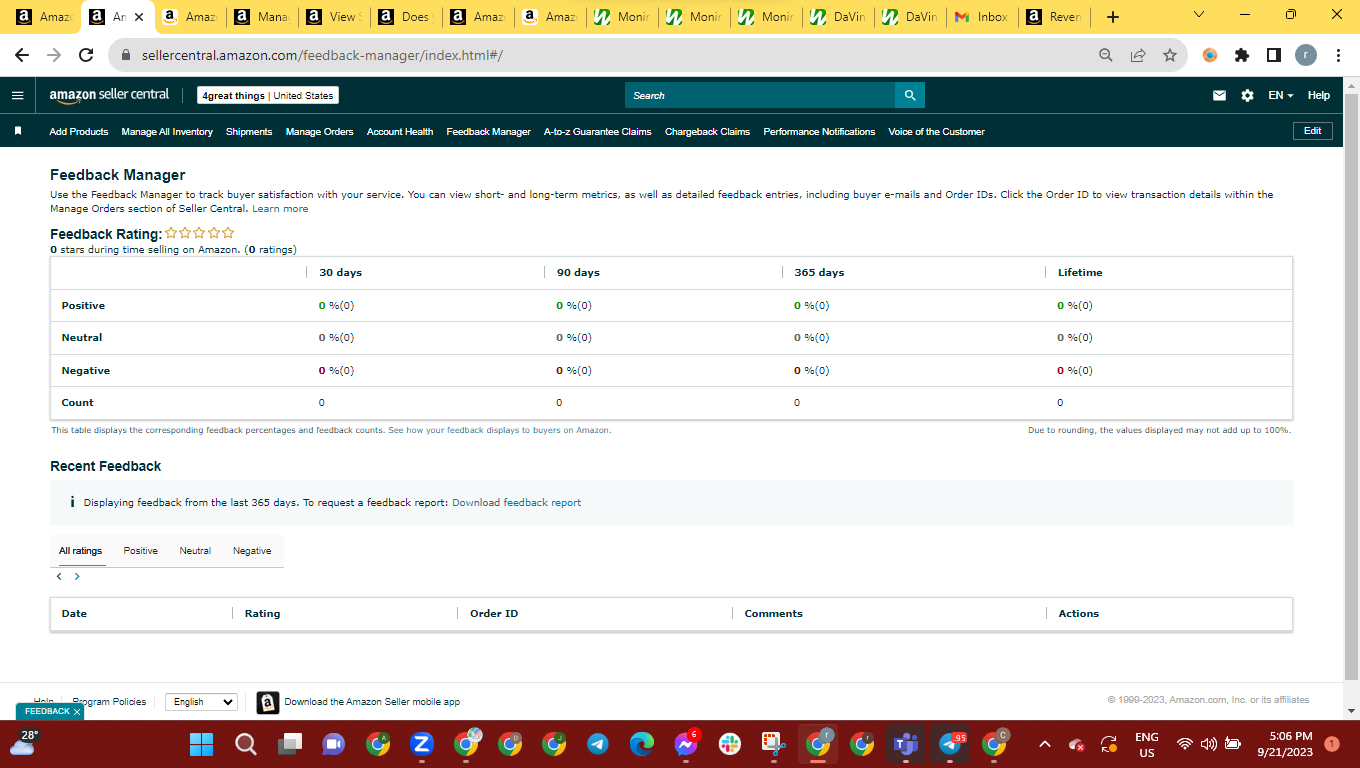Switch to the Neutral feedback tab
Viewport: 1360px width, 768px height.
[x=195, y=551]
